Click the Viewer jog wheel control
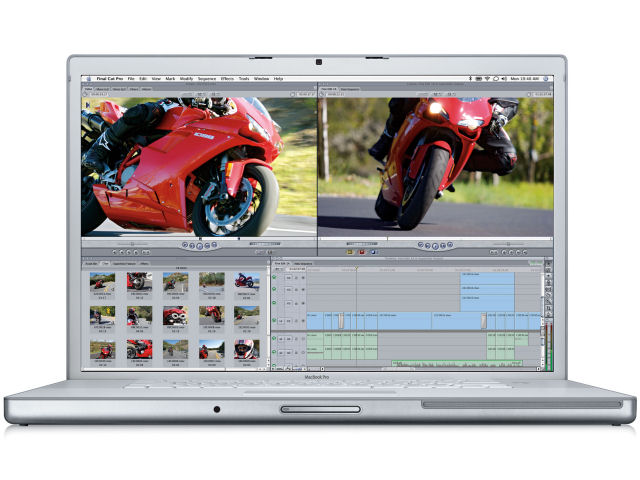The height and width of the screenshot is (480, 640). (x=264, y=244)
